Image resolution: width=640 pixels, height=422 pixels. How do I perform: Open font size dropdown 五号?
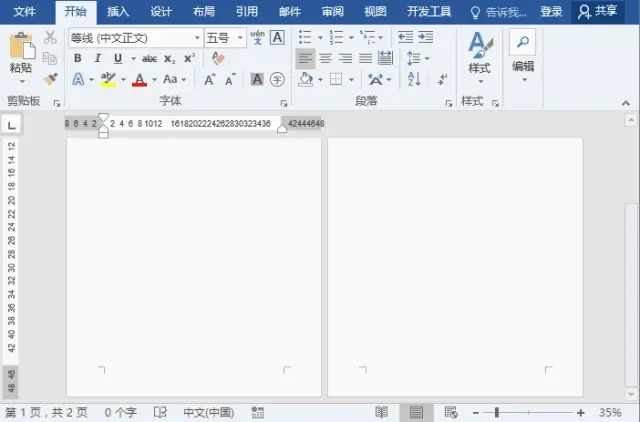[240, 38]
